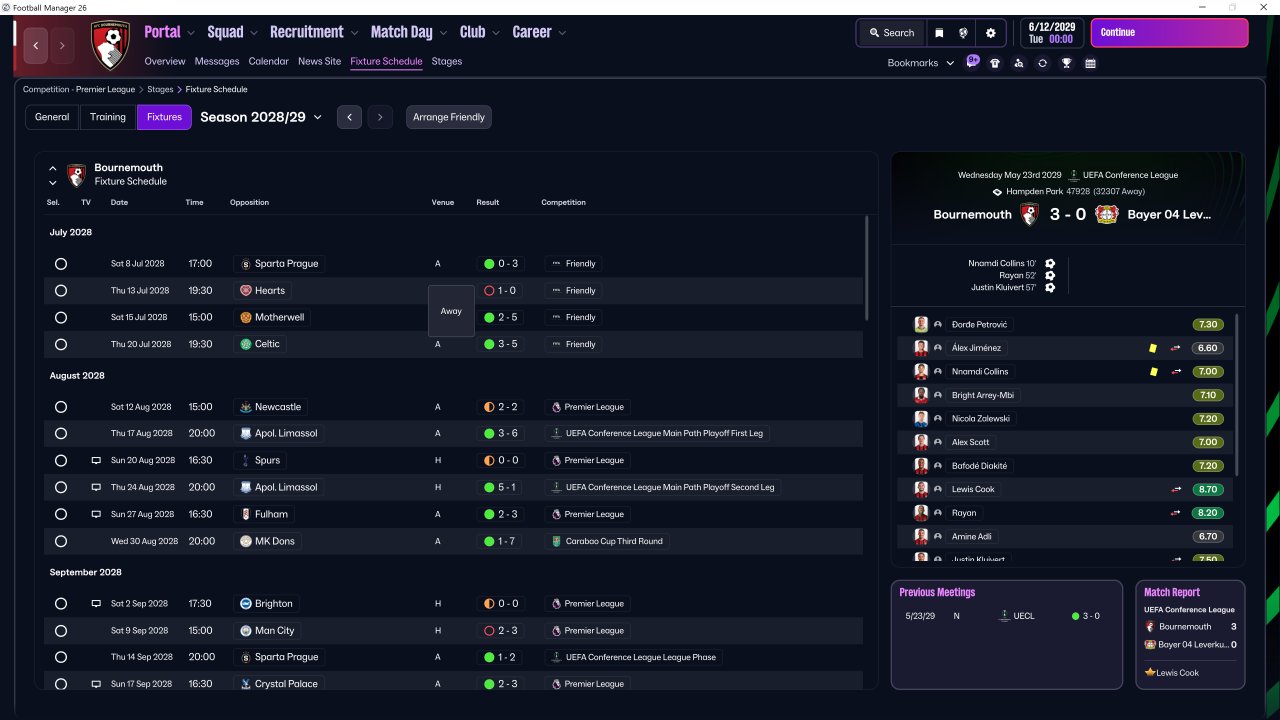
Task: Select the Newcastle fixture radio button
Action: [61, 407]
